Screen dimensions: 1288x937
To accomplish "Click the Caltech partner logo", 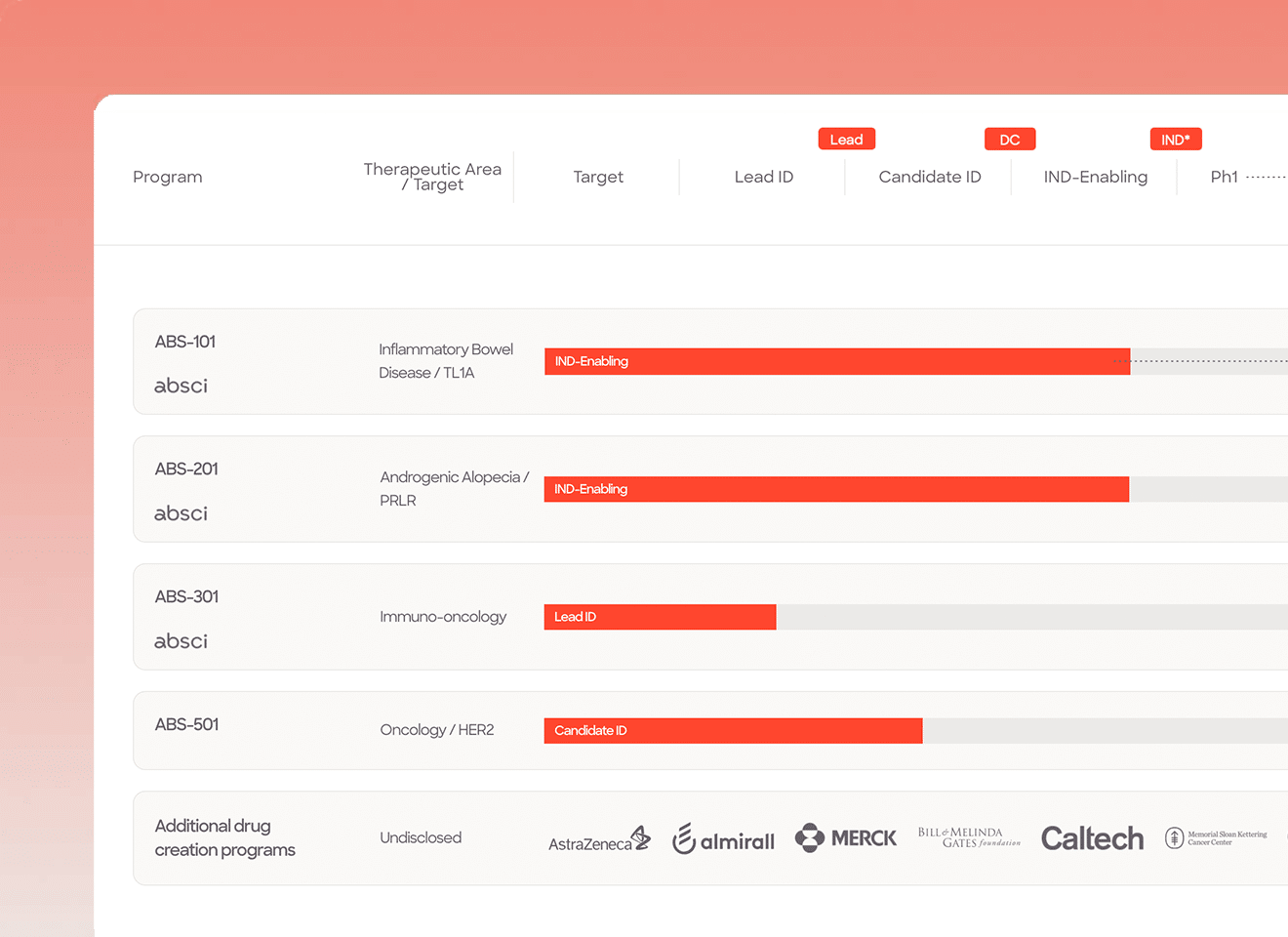I will click(x=1092, y=838).
